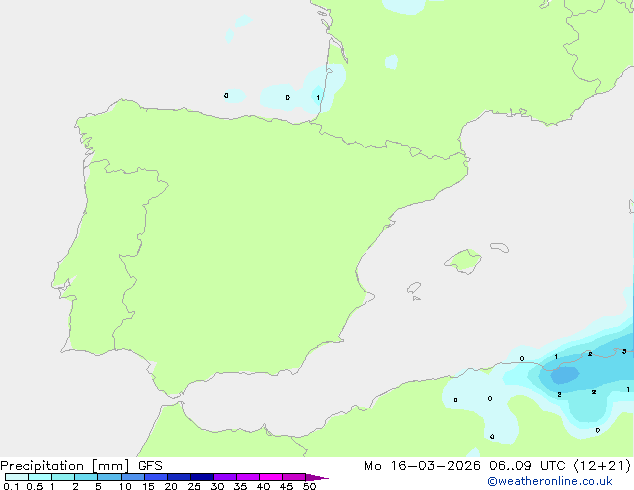Screen dimensions: 634x490
Task: Pick the 10–15 mm legend swatch
Action: click(x=133, y=477)
